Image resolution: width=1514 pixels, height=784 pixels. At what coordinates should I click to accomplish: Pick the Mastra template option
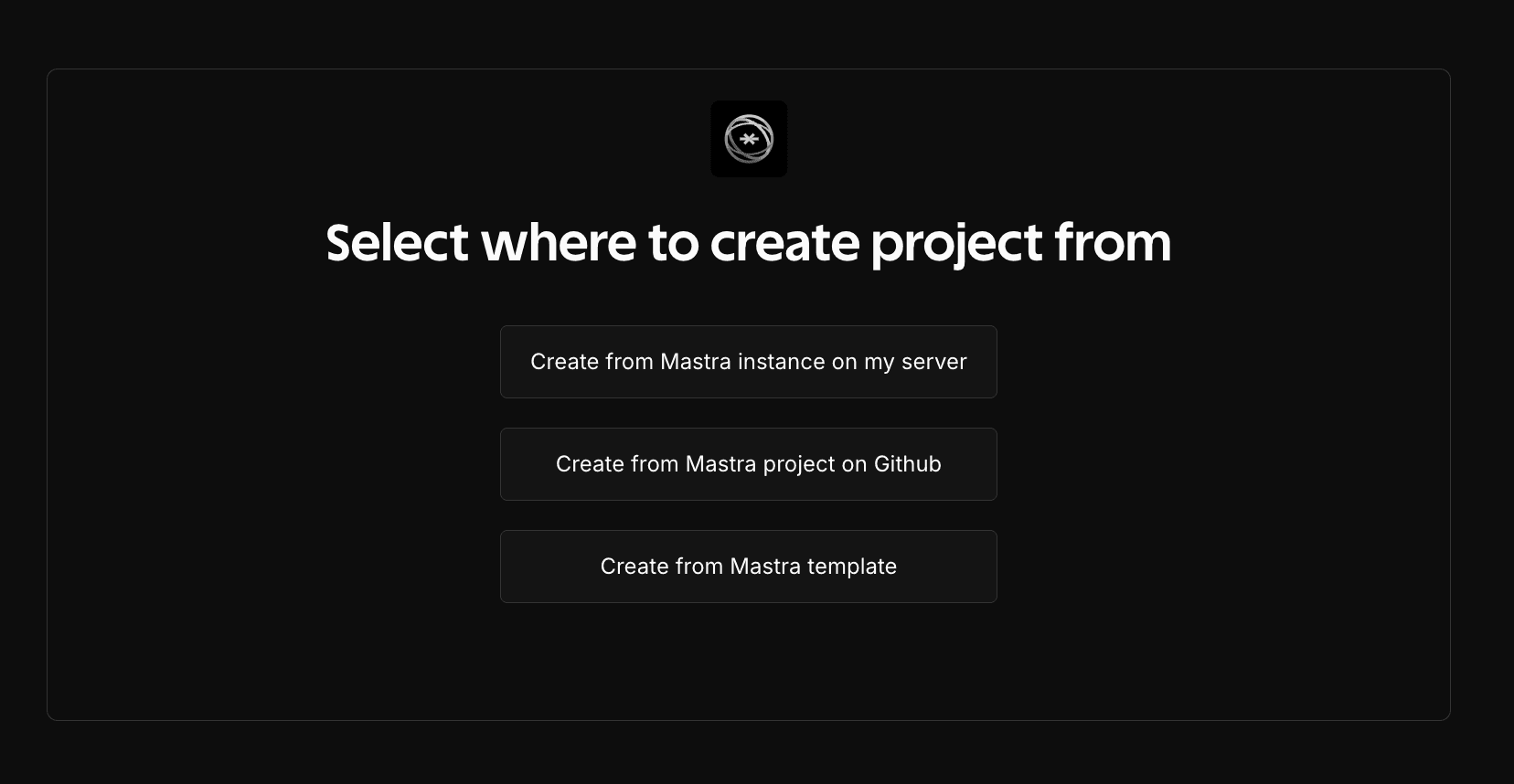point(748,567)
